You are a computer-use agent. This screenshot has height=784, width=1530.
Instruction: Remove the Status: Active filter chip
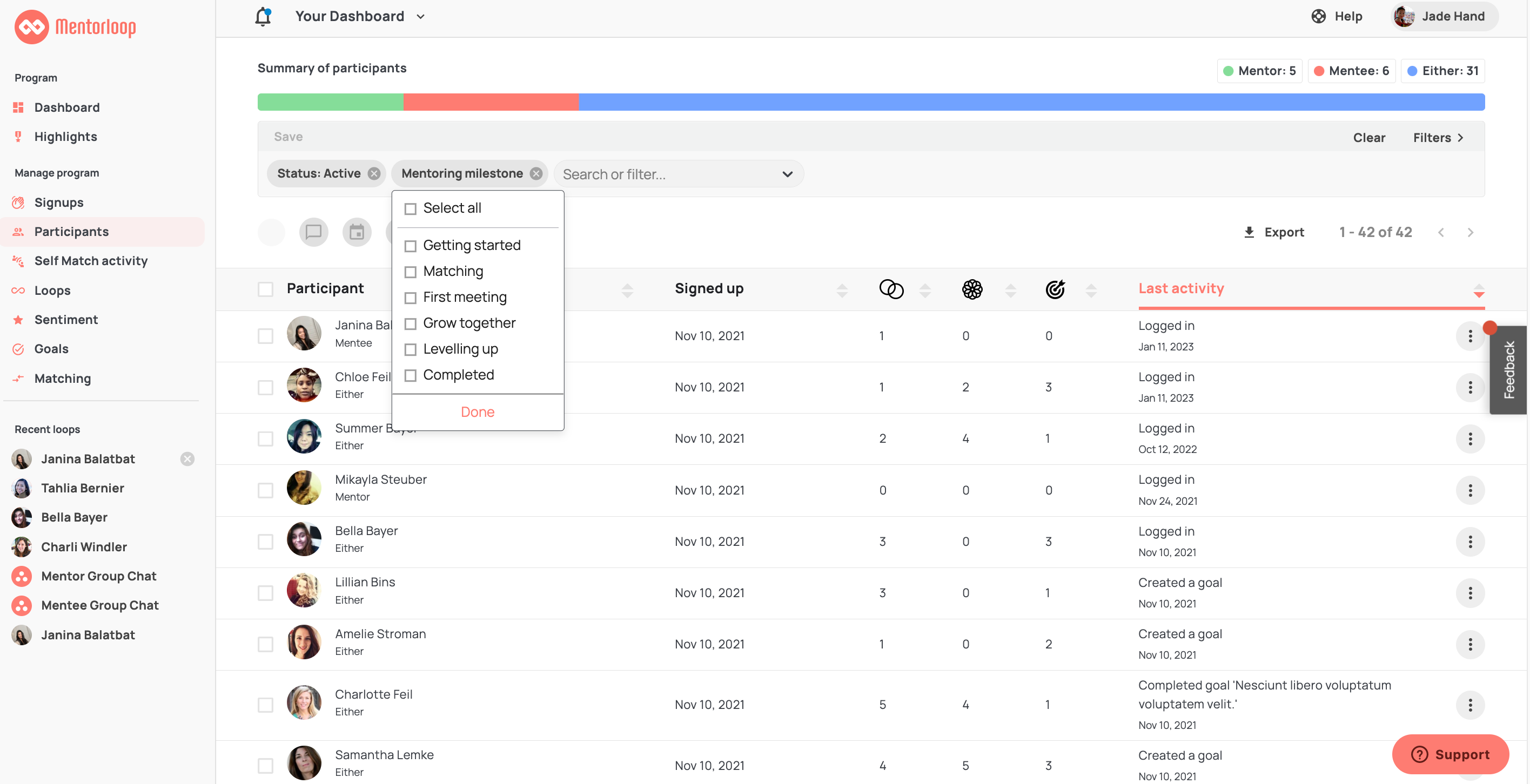tap(374, 173)
